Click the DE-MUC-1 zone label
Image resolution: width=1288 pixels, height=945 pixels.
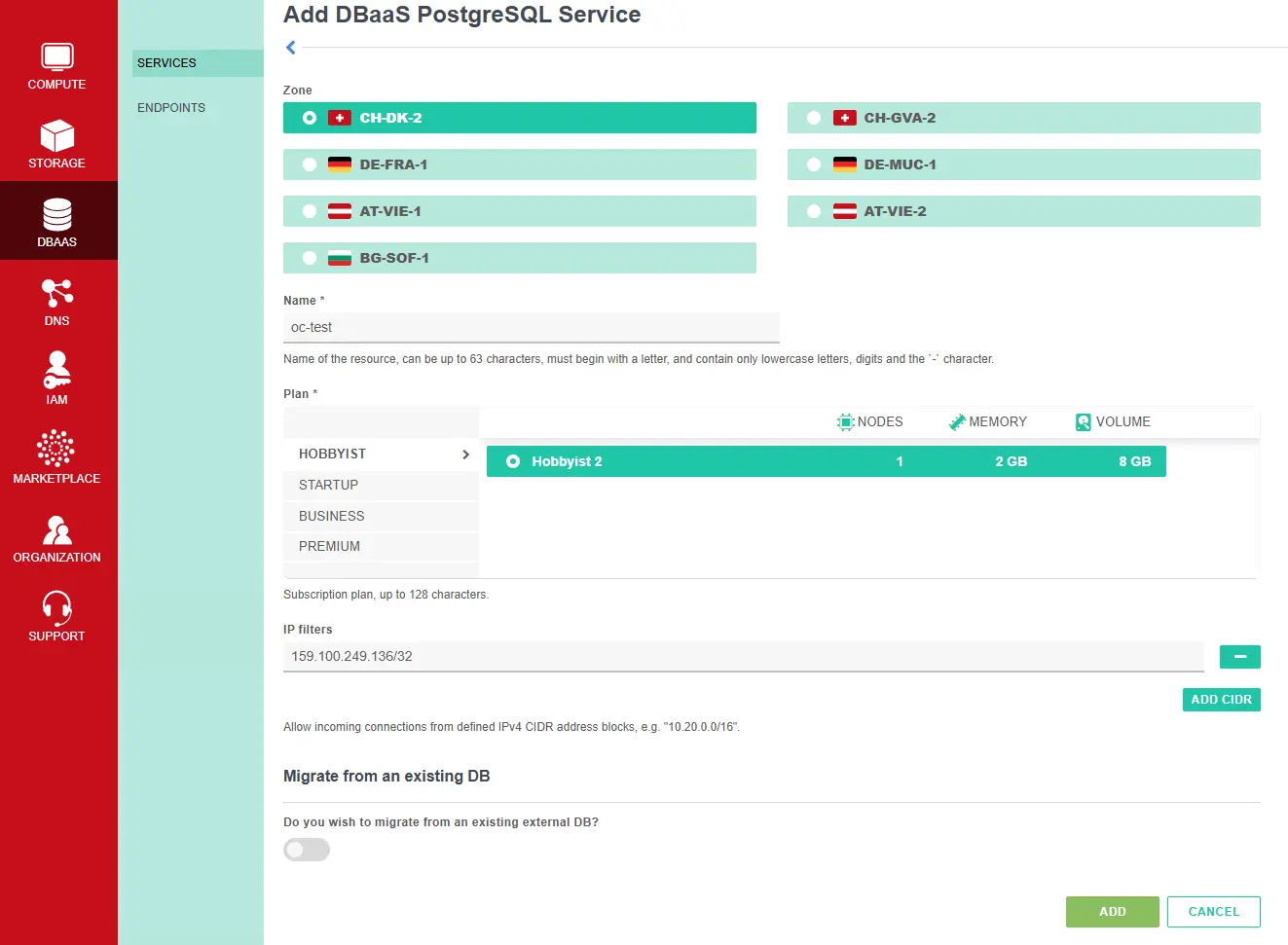click(x=900, y=164)
